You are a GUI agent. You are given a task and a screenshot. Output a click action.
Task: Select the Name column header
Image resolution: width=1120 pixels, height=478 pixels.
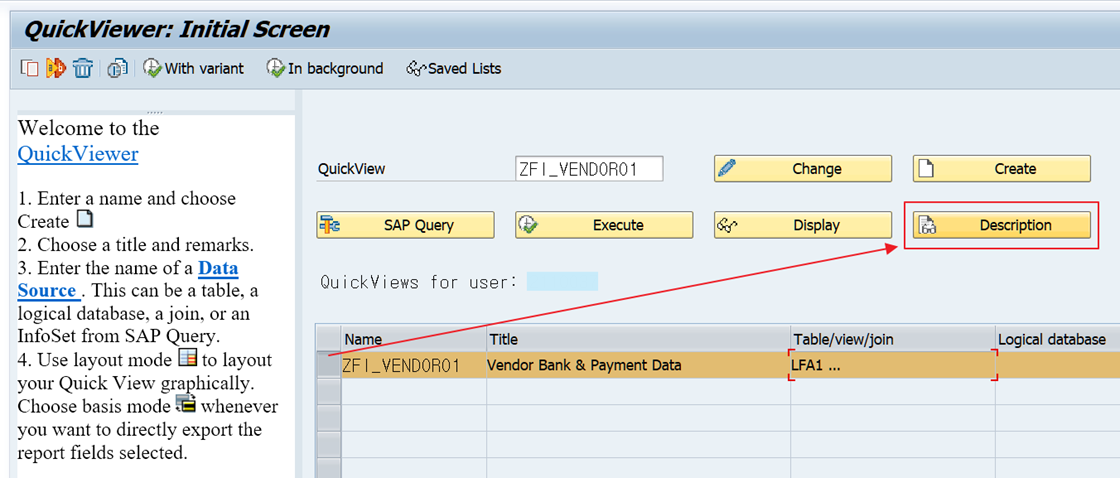[414, 340]
